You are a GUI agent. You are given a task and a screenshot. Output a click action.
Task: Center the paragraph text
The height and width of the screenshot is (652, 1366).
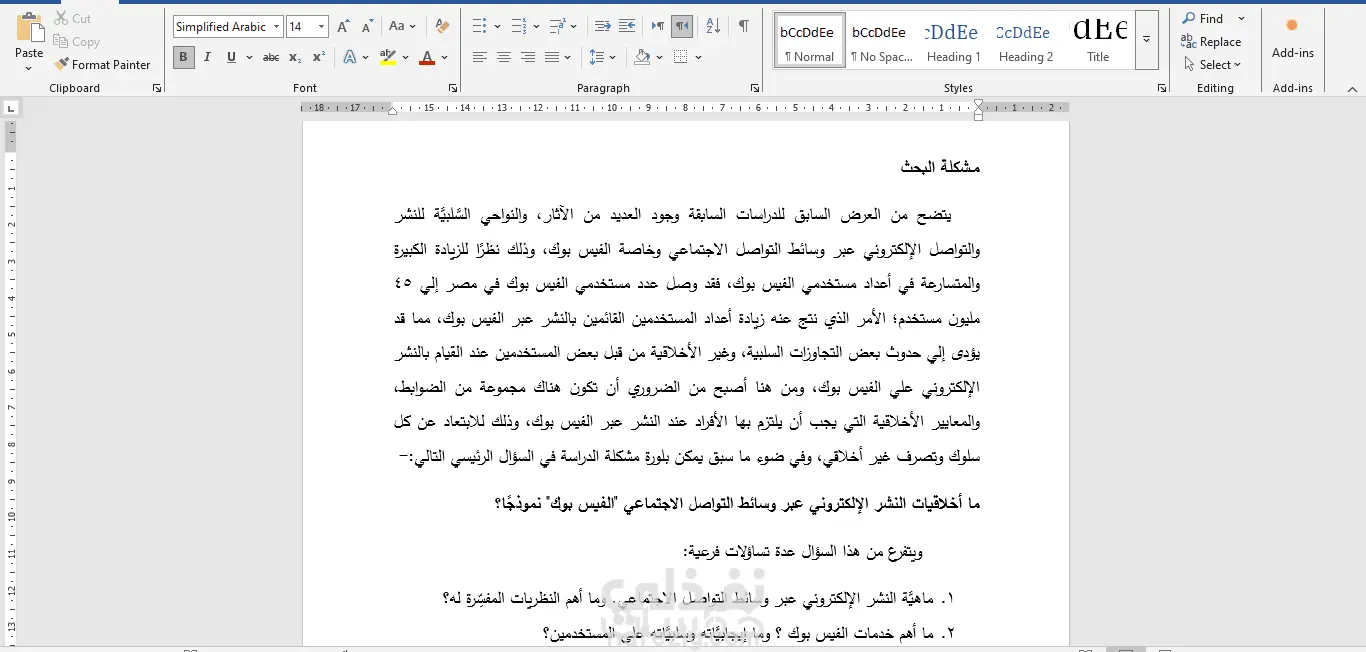click(x=503, y=57)
